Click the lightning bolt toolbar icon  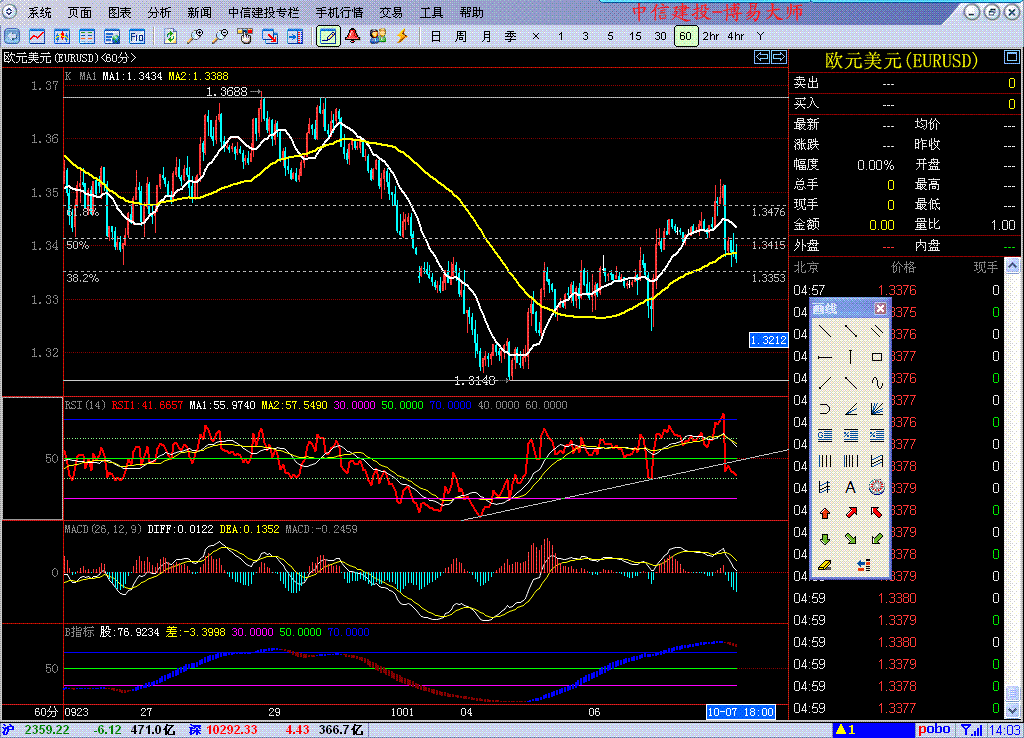pos(403,36)
